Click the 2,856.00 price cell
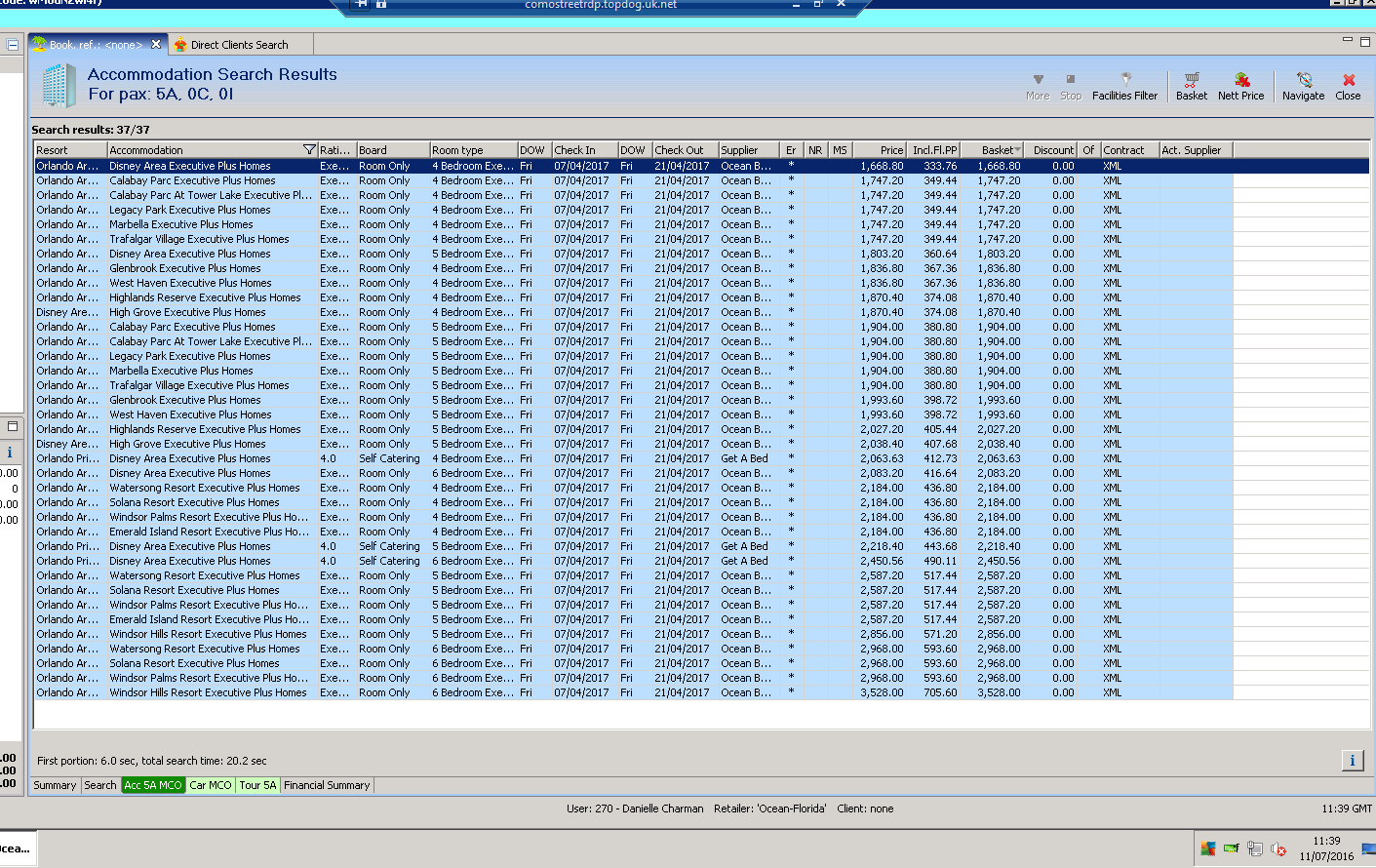The width and height of the screenshot is (1376, 868). (x=882, y=634)
